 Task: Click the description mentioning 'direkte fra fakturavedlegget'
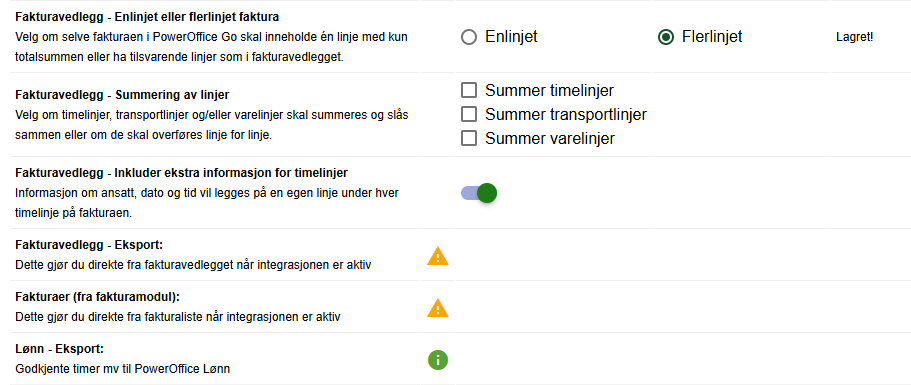193,265
